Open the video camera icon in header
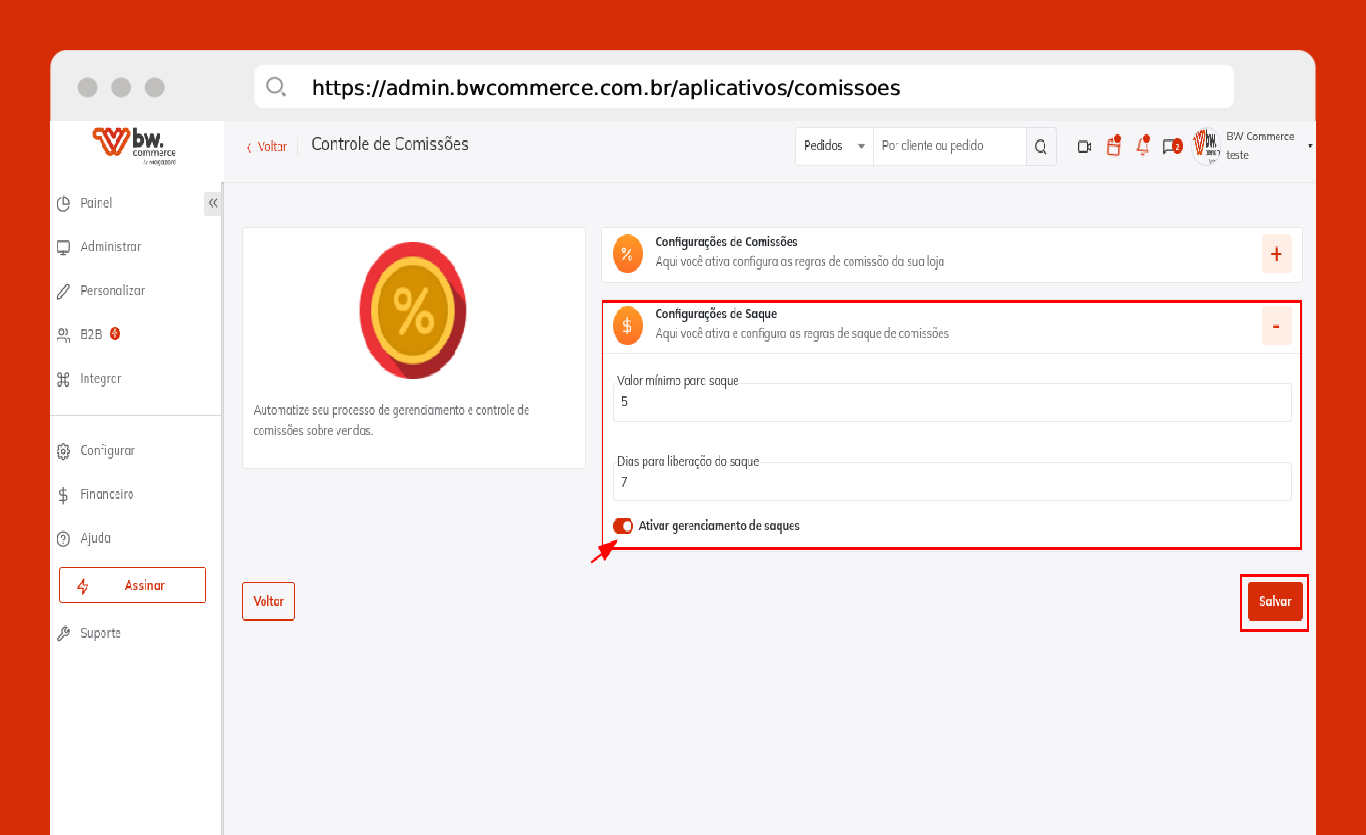1366x835 pixels. click(1084, 147)
